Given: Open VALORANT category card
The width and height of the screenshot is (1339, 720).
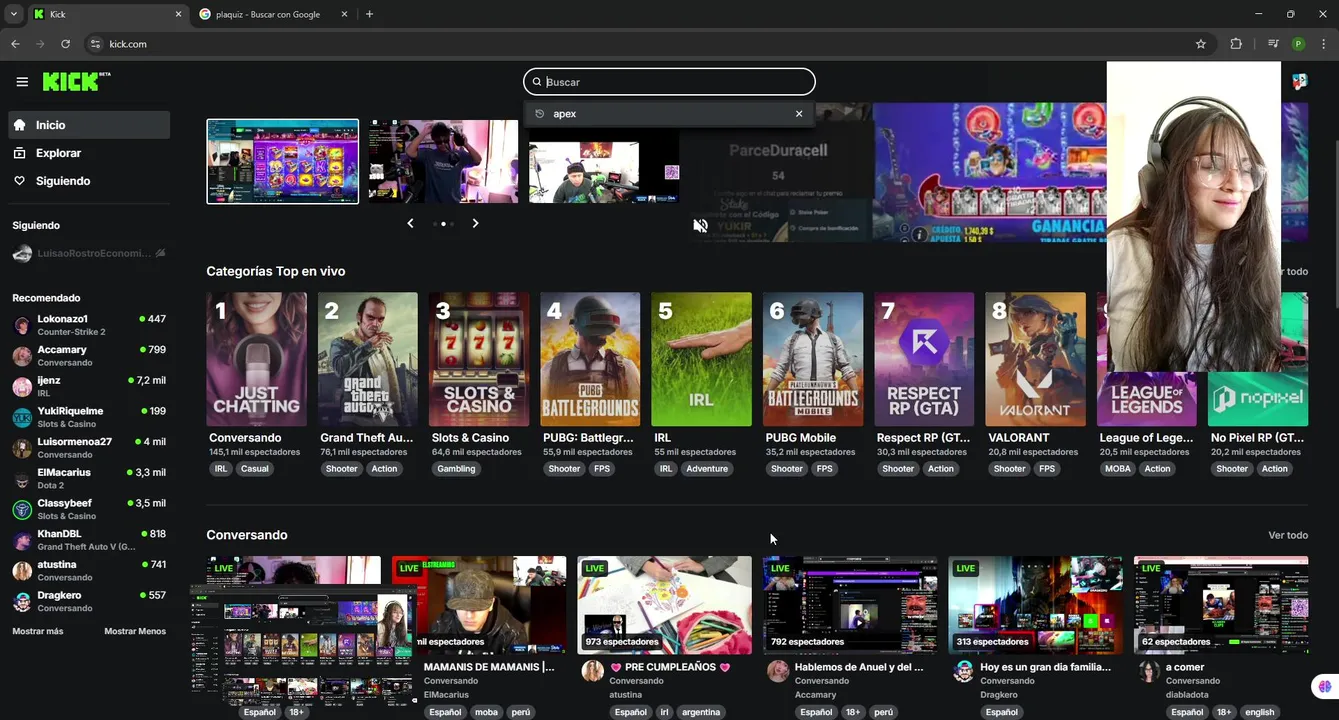Looking at the screenshot, I should coord(1035,360).
